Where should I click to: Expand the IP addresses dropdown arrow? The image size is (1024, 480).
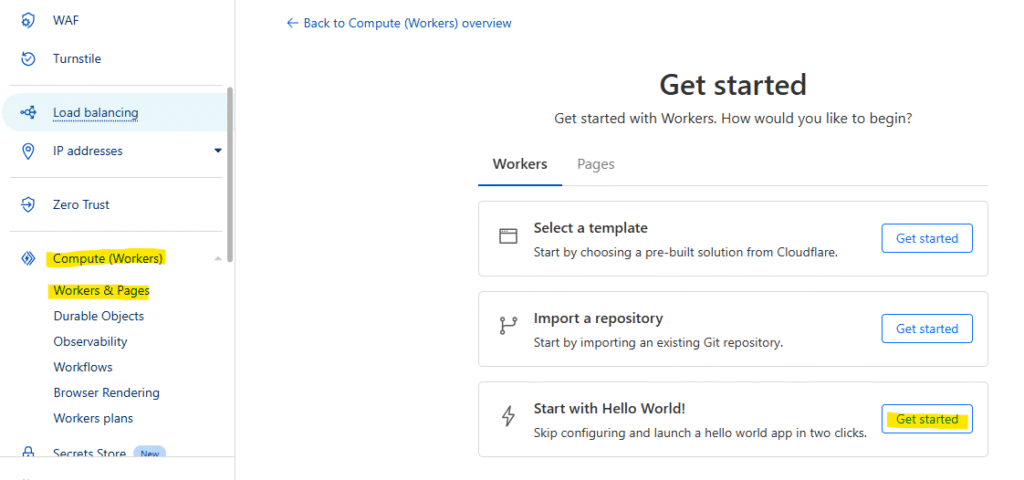click(218, 151)
